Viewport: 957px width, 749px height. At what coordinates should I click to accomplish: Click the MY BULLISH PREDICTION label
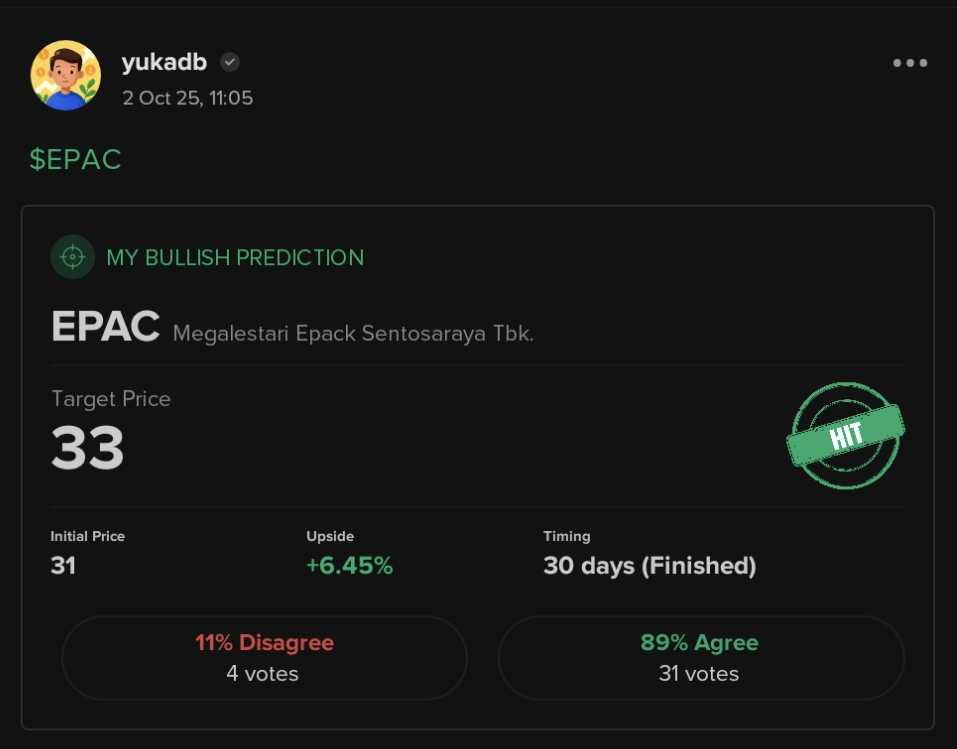point(235,258)
